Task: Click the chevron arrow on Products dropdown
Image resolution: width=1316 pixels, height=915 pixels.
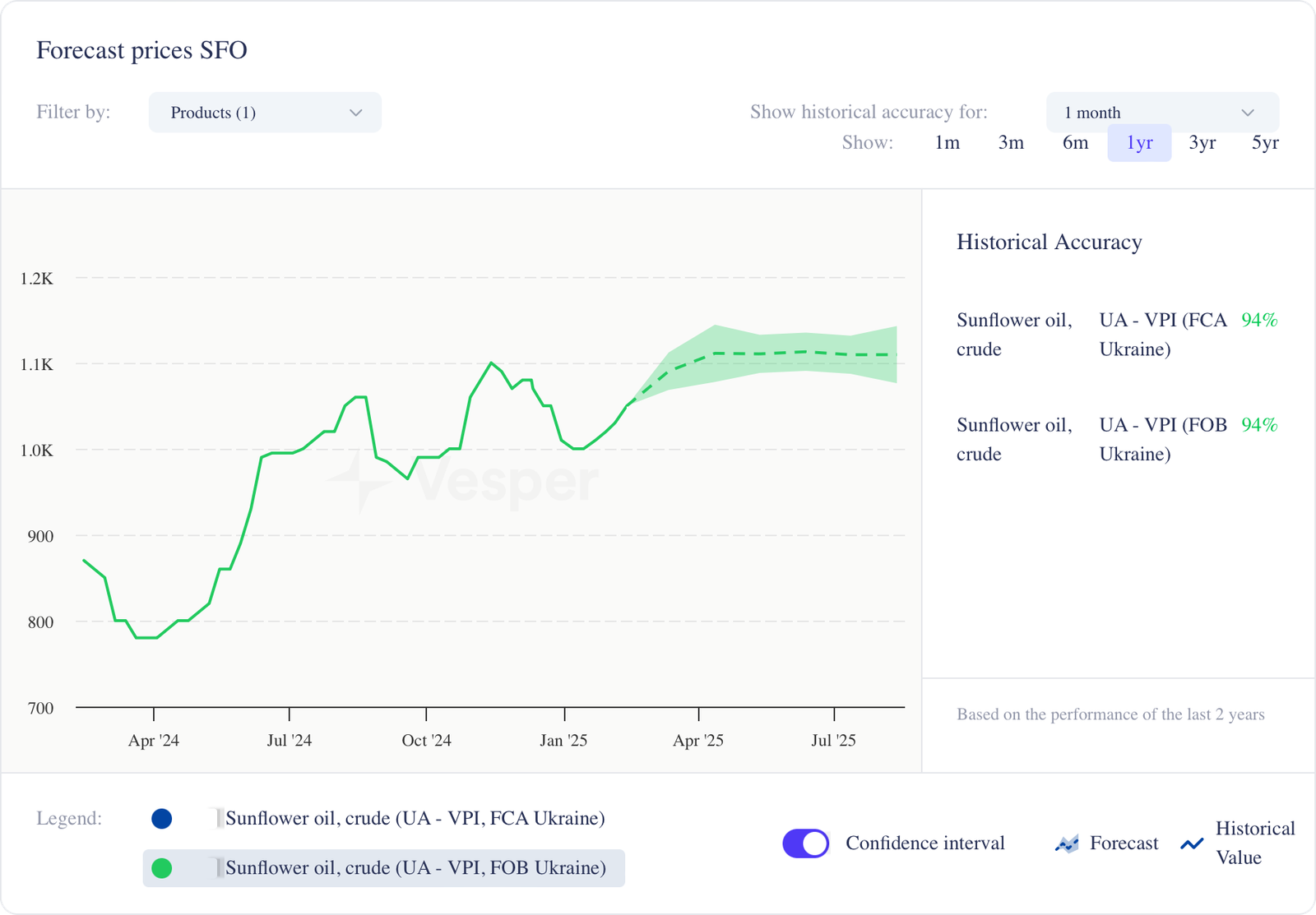Action: [356, 113]
